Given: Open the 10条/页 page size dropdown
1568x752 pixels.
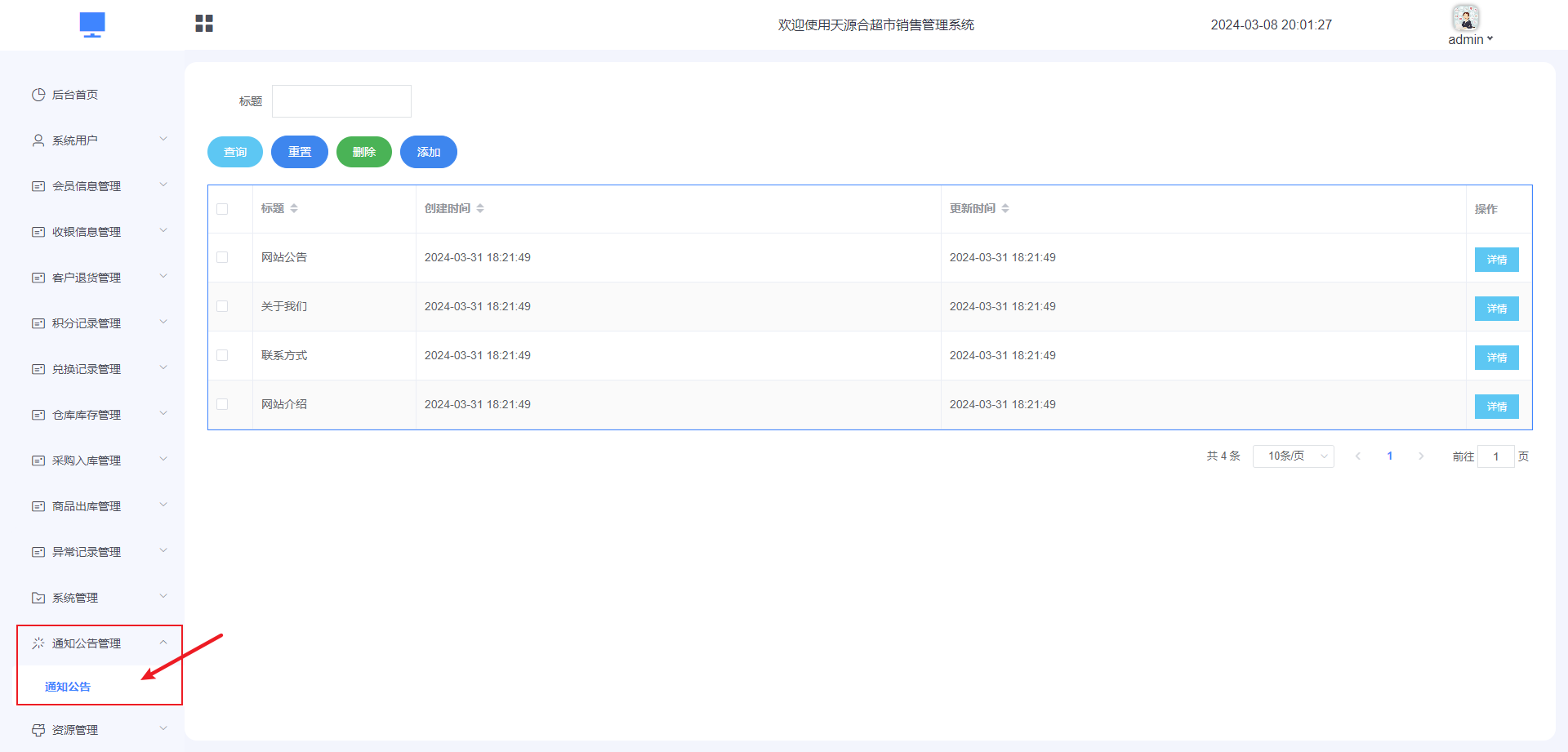Looking at the screenshot, I should coord(1294,456).
